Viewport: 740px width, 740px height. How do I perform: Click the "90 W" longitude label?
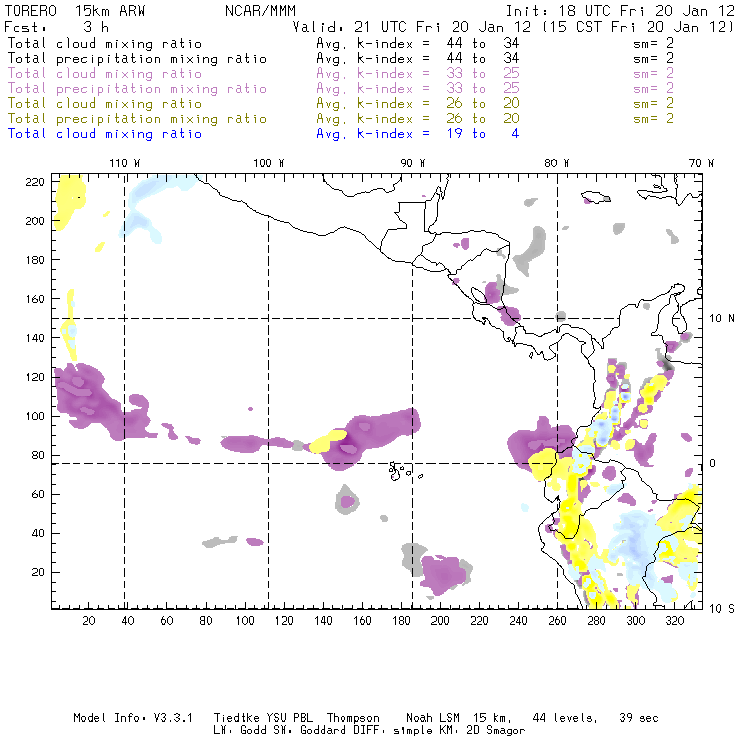[x=412, y=163]
